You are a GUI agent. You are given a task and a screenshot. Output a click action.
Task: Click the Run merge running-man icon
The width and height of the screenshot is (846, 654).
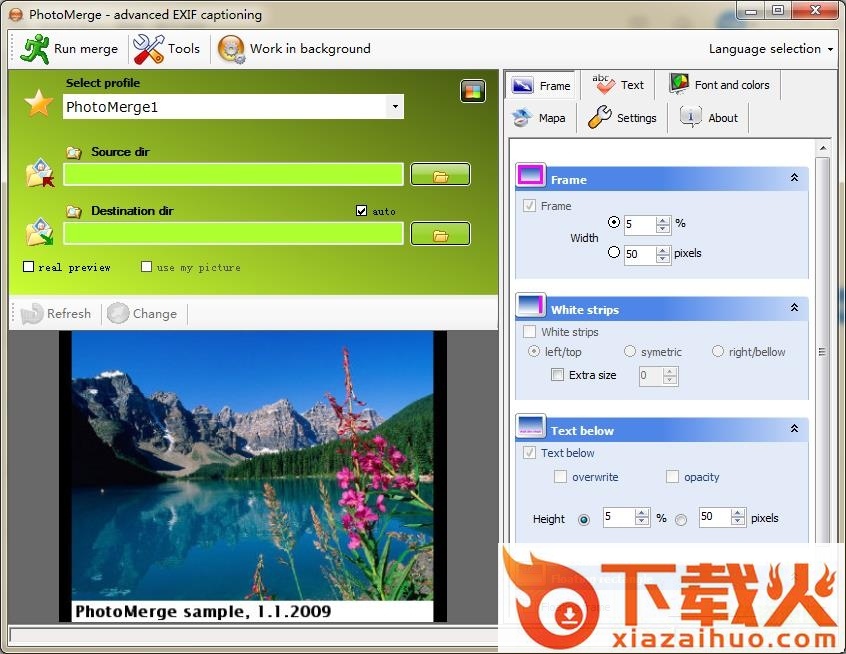coord(35,49)
